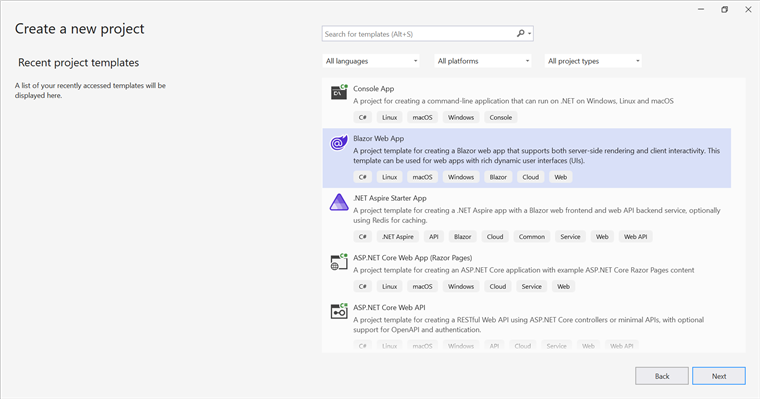Maximize or restore the dialog window
The width and height of the screenshot is (760, 399).
click(x=724, y=10)
